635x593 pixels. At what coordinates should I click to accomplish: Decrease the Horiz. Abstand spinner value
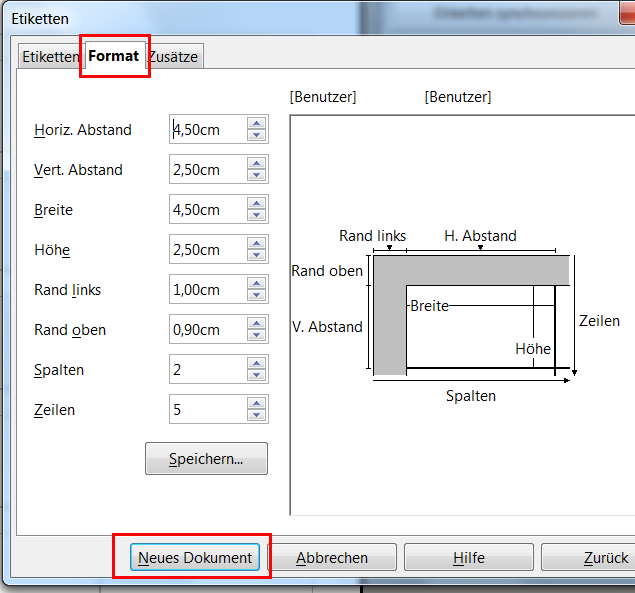257,135
